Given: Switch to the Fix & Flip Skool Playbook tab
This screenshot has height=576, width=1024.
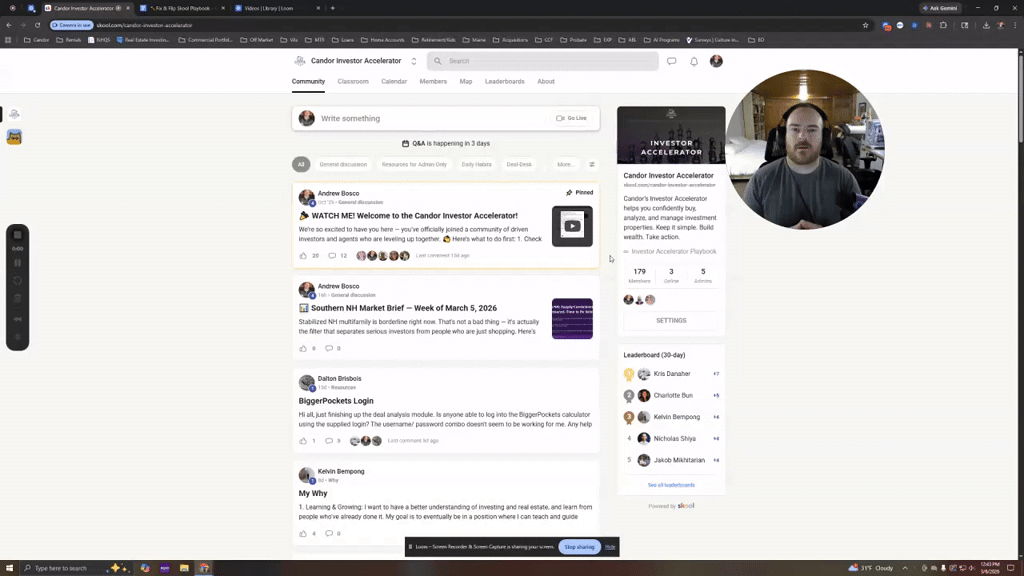Looking at the screenshot, I should 180,8.
